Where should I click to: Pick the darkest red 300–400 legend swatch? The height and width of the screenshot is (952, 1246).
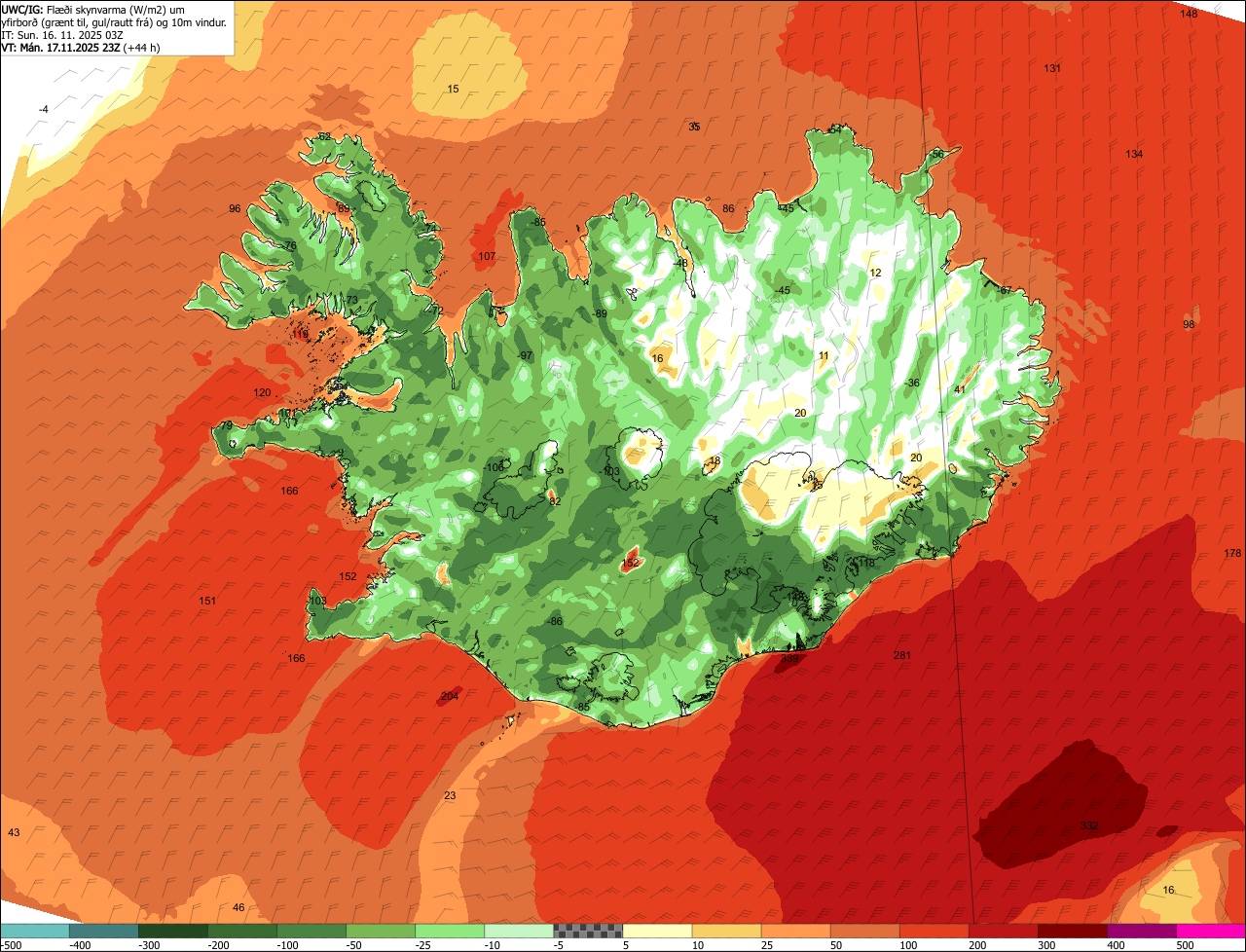tap(1073, 931)
